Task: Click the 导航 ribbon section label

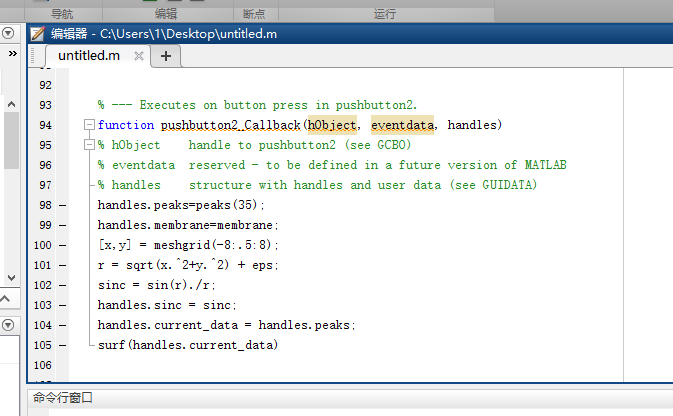Action: 62,14
